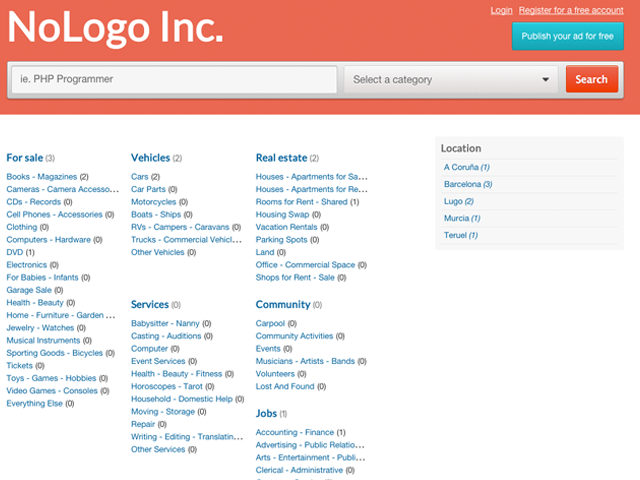Screen dimensions: 640x480
Task: Open the Rooms for Rent - Shared category
Action: (x=301, y=202)
